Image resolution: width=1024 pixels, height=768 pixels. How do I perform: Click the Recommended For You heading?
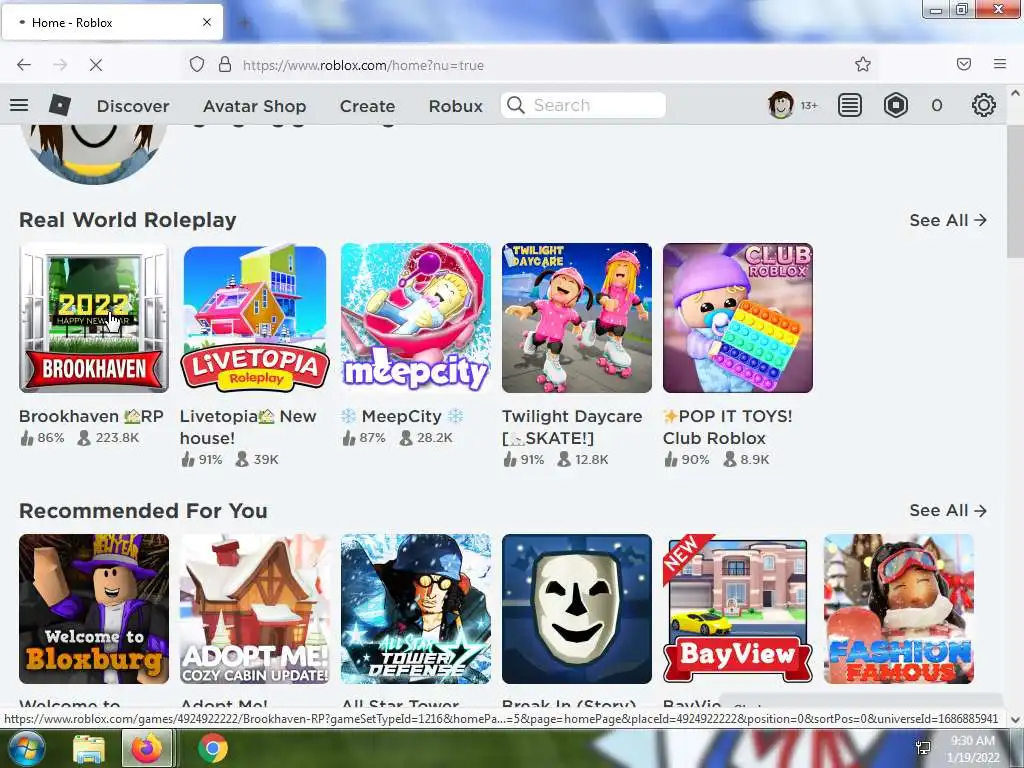point(144,510)
